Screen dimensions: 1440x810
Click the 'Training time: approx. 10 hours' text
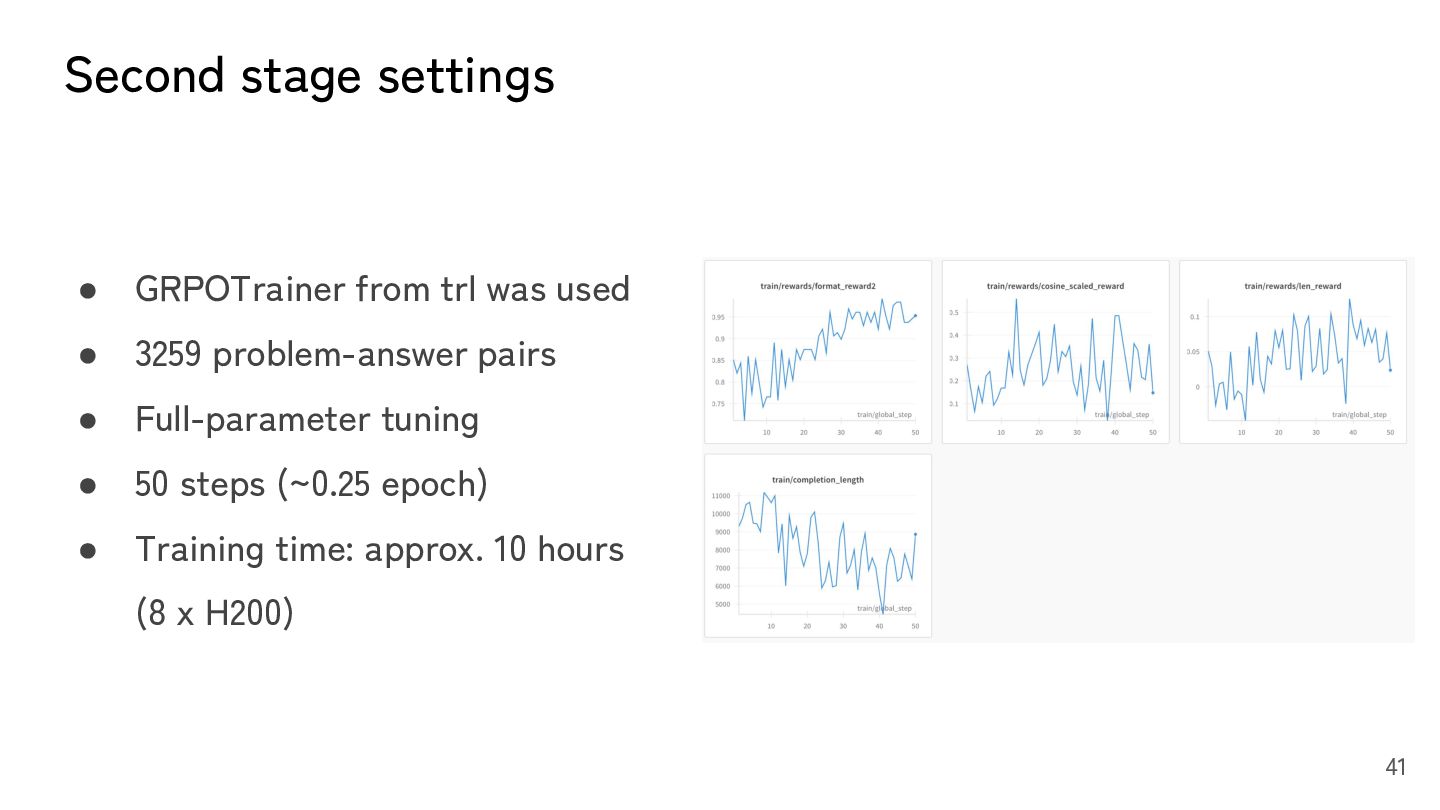379,549
